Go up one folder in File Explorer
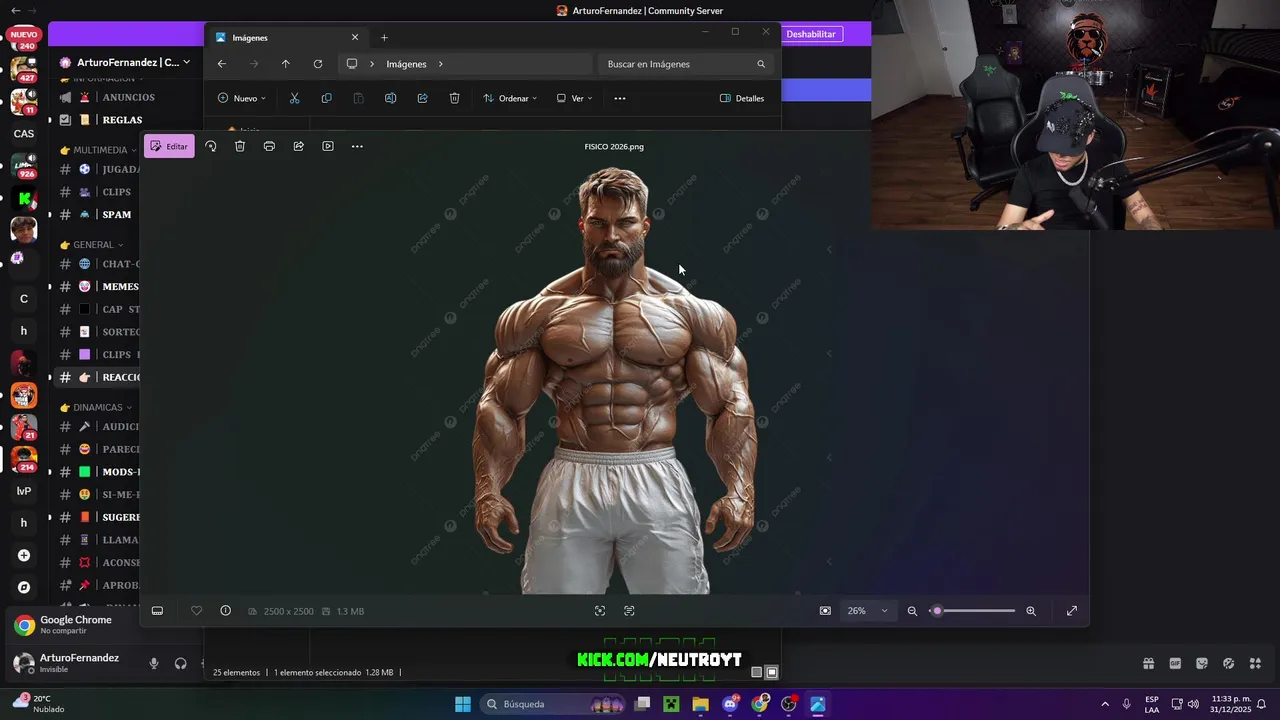The width and height of the screenshot is (1280, 720). point(285,64)
